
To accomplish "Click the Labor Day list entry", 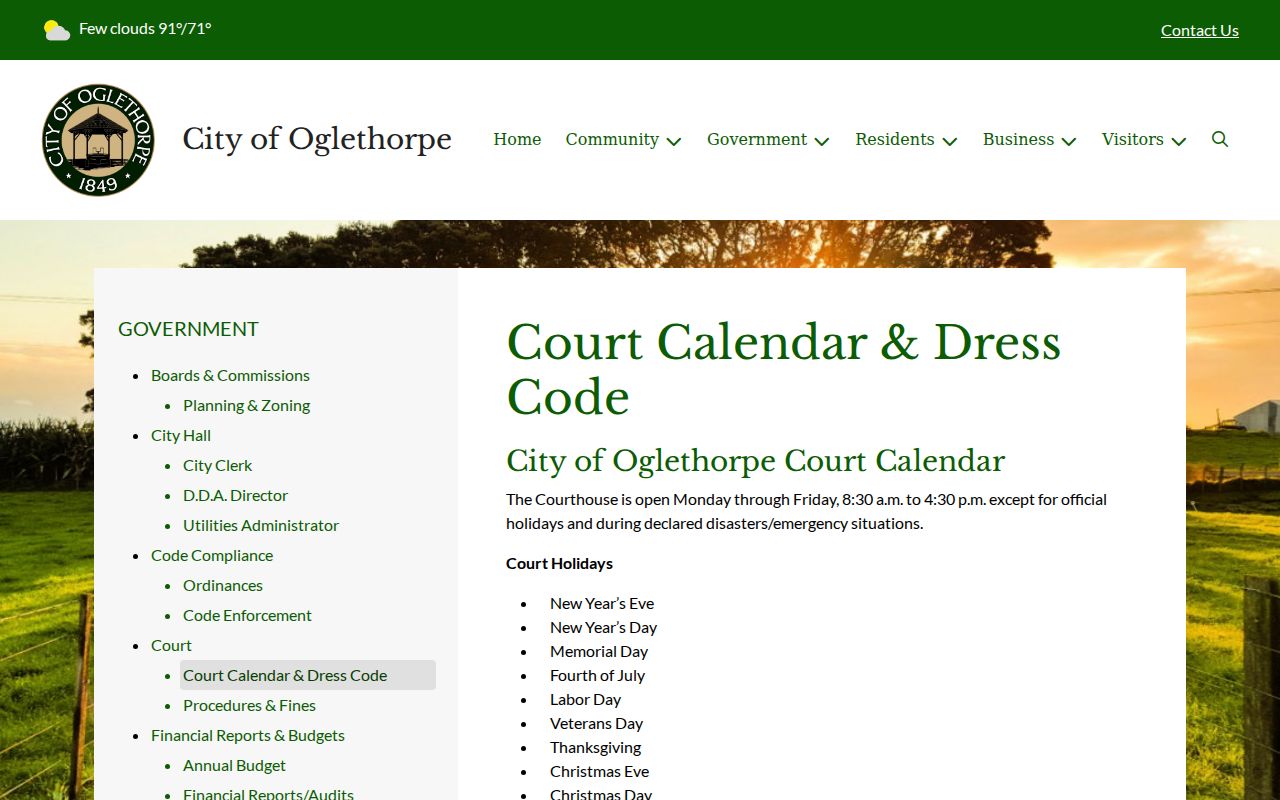I will point(585,699).
